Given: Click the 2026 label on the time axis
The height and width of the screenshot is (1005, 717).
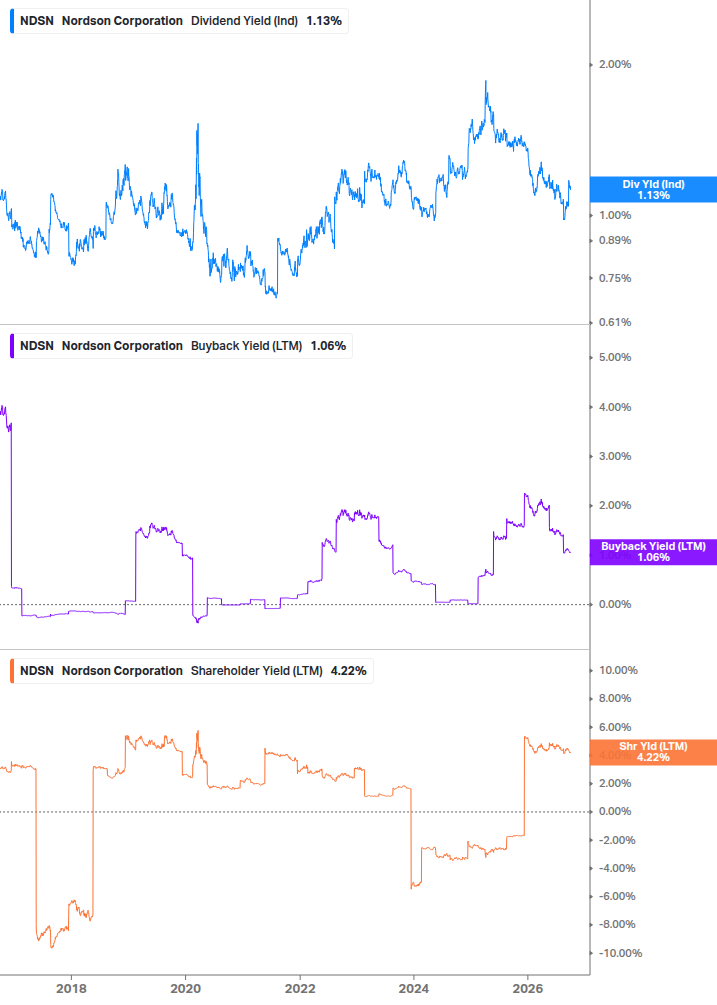Looking at the screenshot, I should pyautogui.click(x=527, y=988).
